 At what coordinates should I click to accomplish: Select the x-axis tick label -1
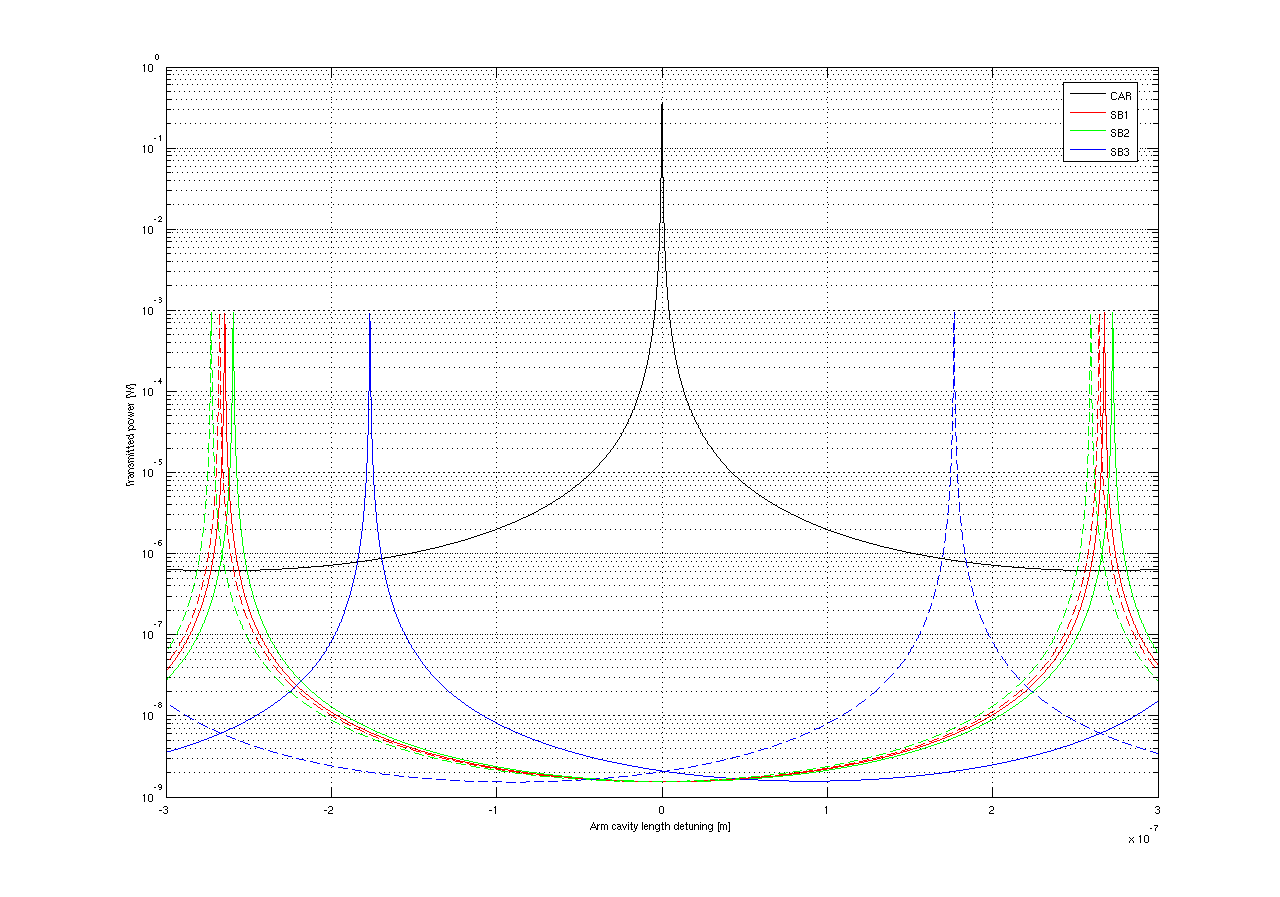coord(494,810)
